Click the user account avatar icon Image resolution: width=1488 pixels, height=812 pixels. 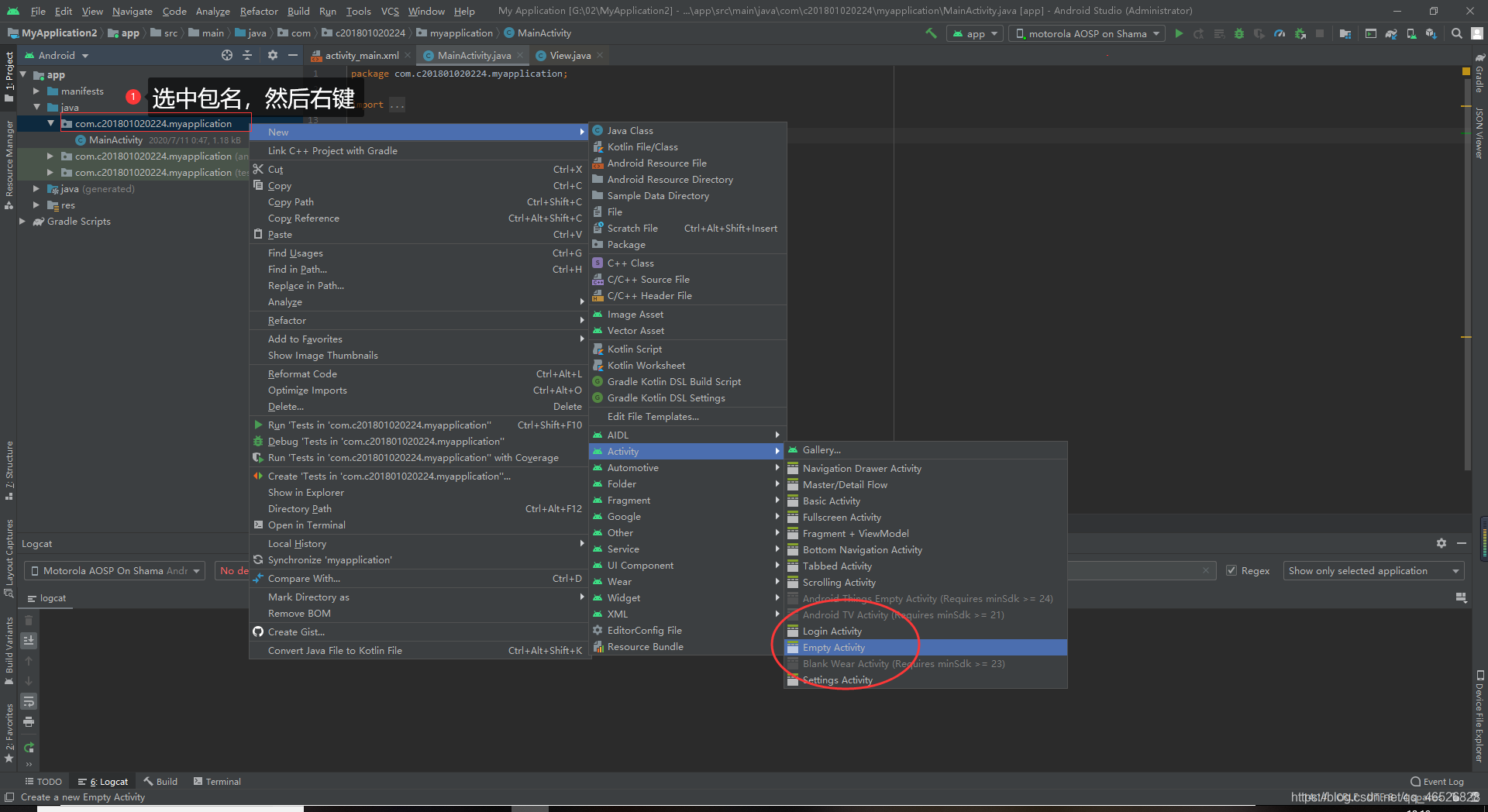coord(1477,33)
